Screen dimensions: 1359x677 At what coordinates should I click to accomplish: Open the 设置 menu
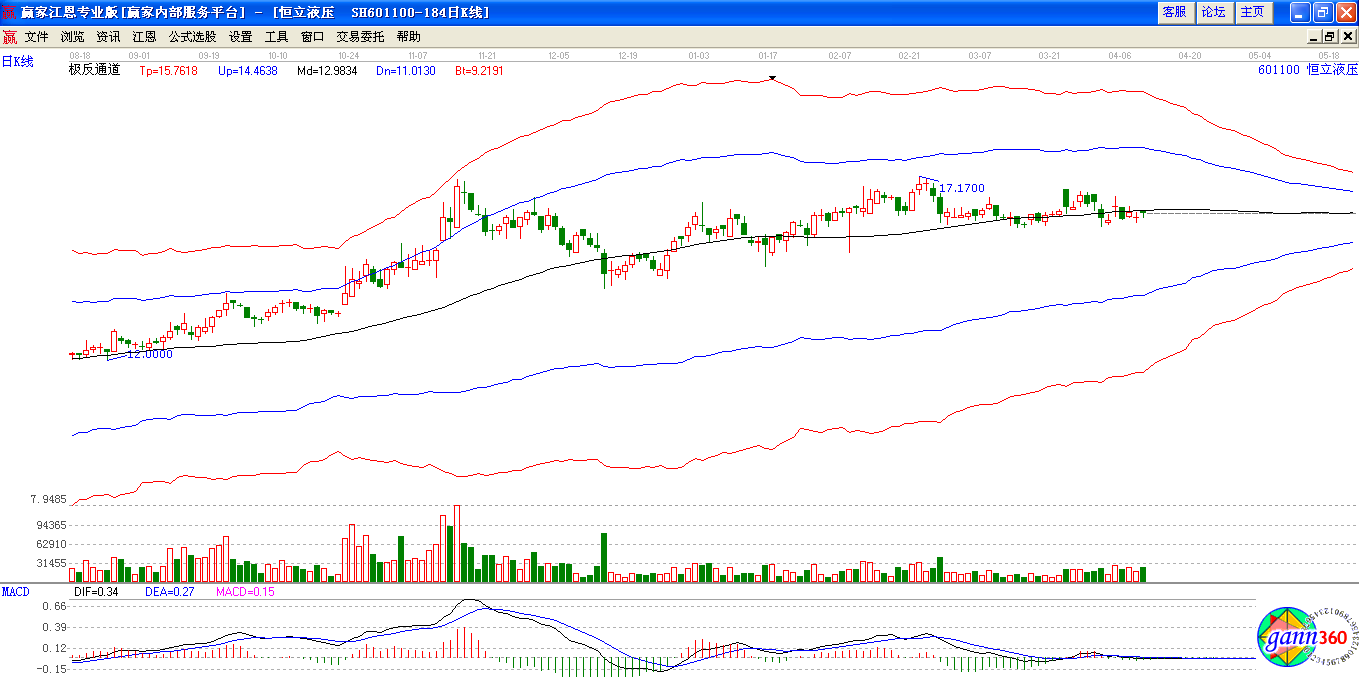(240, 37)
